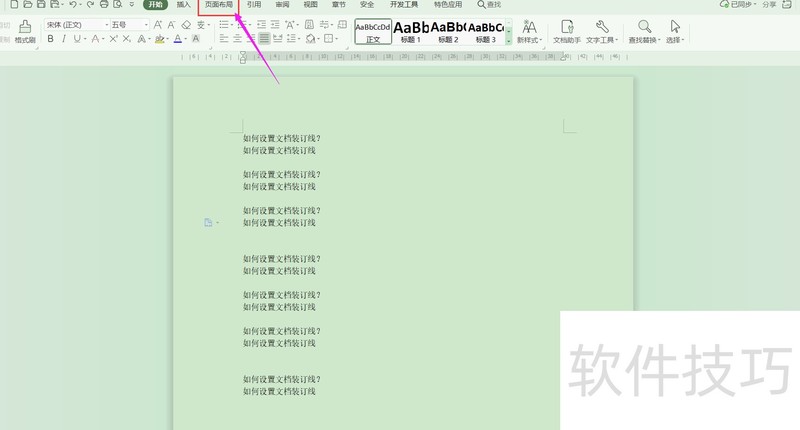Toggle justified alignment (highlighted)
Screen dimensions: 800x430
tap(264, 38)
